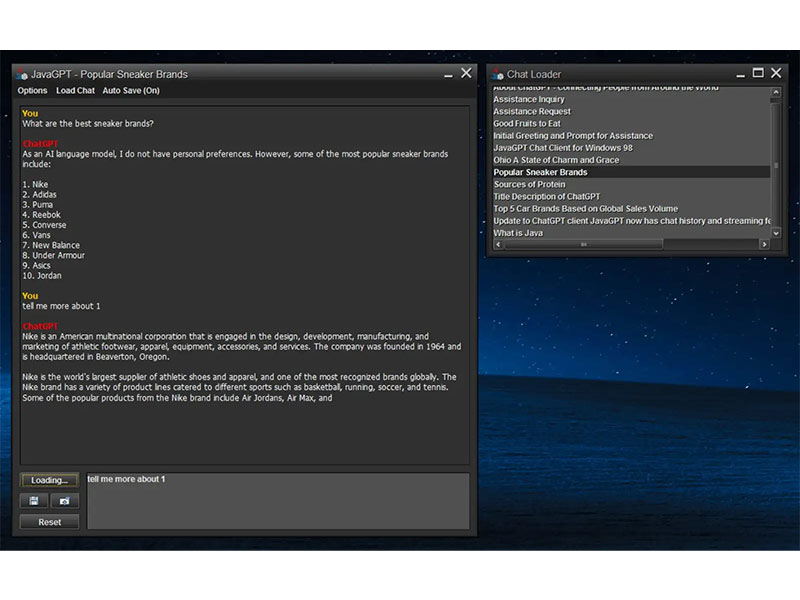Close the JavaGPT window
The image size is (800, 600).
coord(466,73)
